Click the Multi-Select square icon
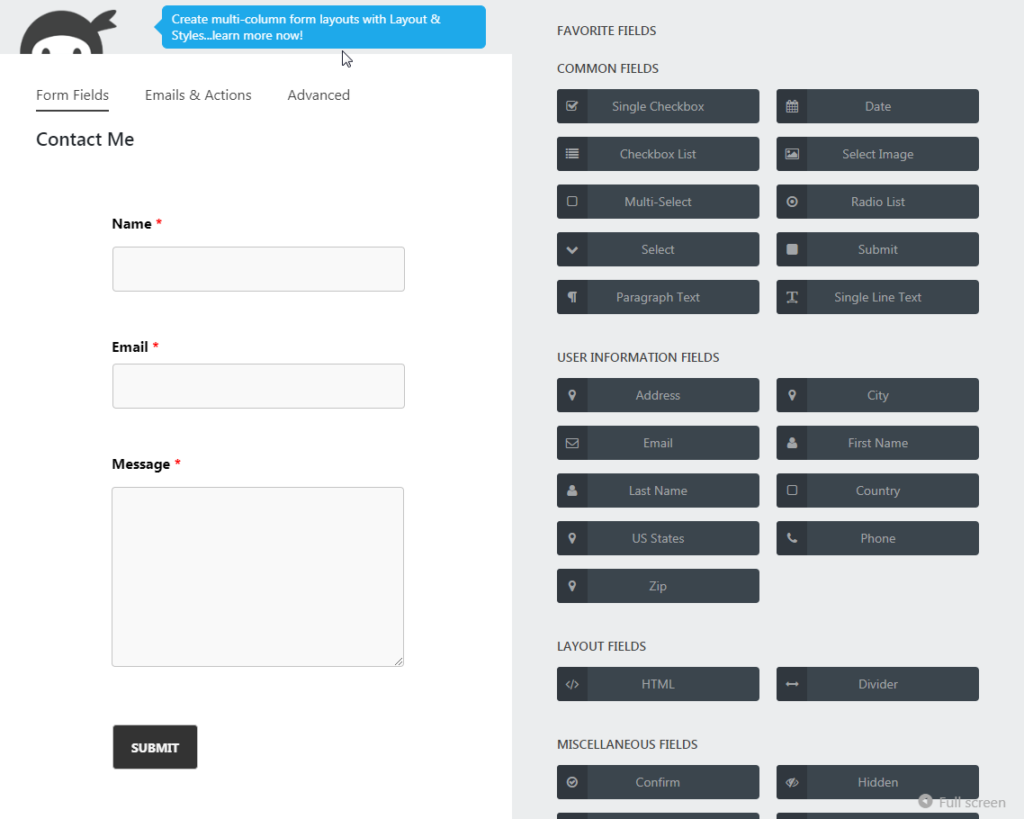Image resolution: width=1024 pixels, height=819 pixels. (572, 201)
